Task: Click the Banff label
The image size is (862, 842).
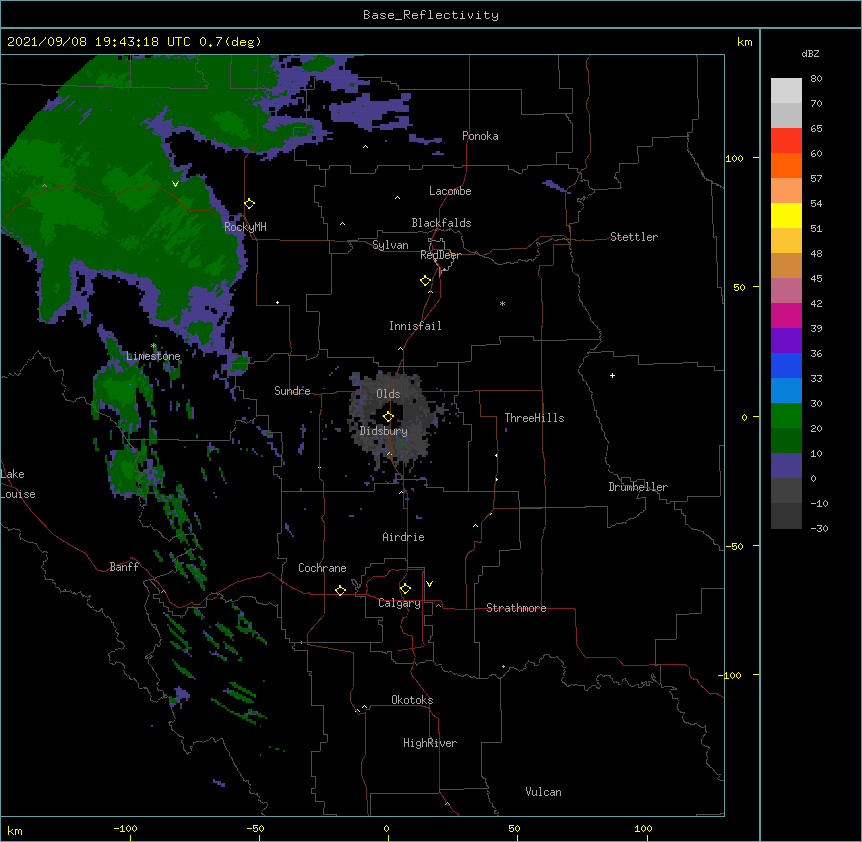Action: pos(124,567)
